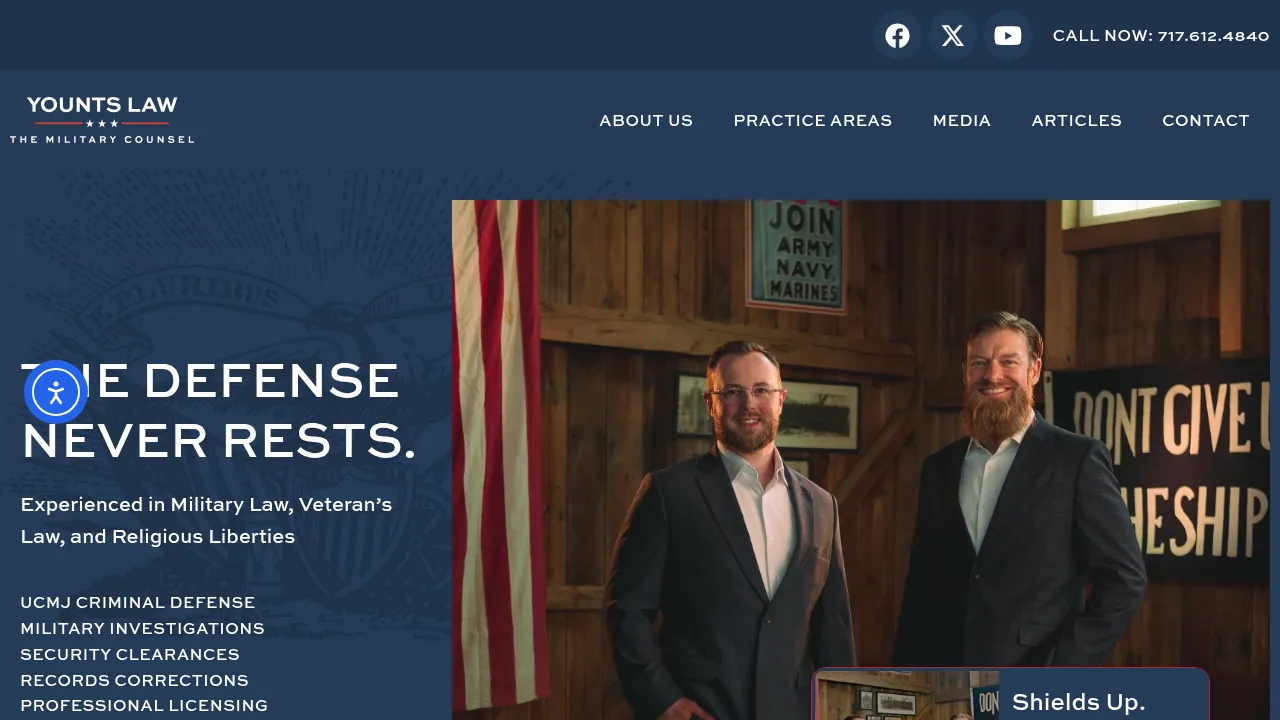Click the Shields Up video thumbnail
This screenshot has width=1280, height=720.
tap(906, 696)
